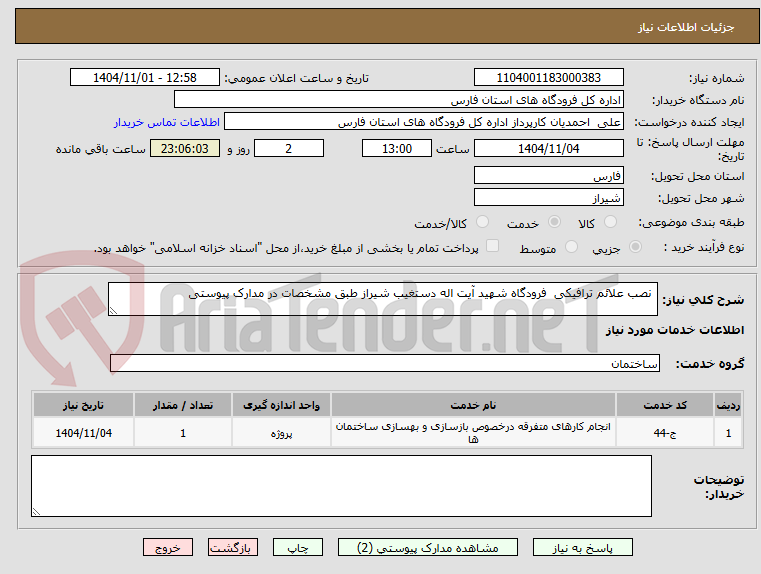The image size is (761, 574).
Task: Click the شهر محل تحویل field شیراز
Action: click(548, 198)
